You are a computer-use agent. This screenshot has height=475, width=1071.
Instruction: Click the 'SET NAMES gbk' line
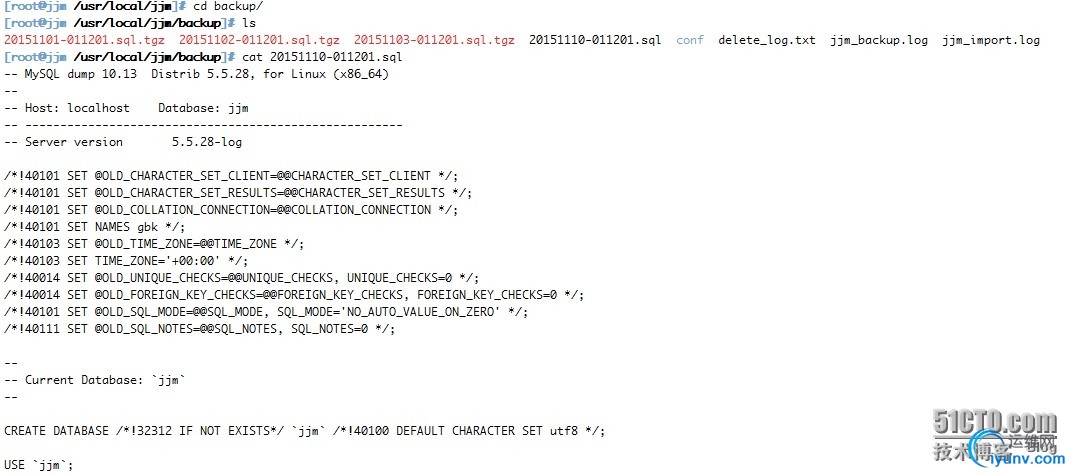click(x=95, y=227)
